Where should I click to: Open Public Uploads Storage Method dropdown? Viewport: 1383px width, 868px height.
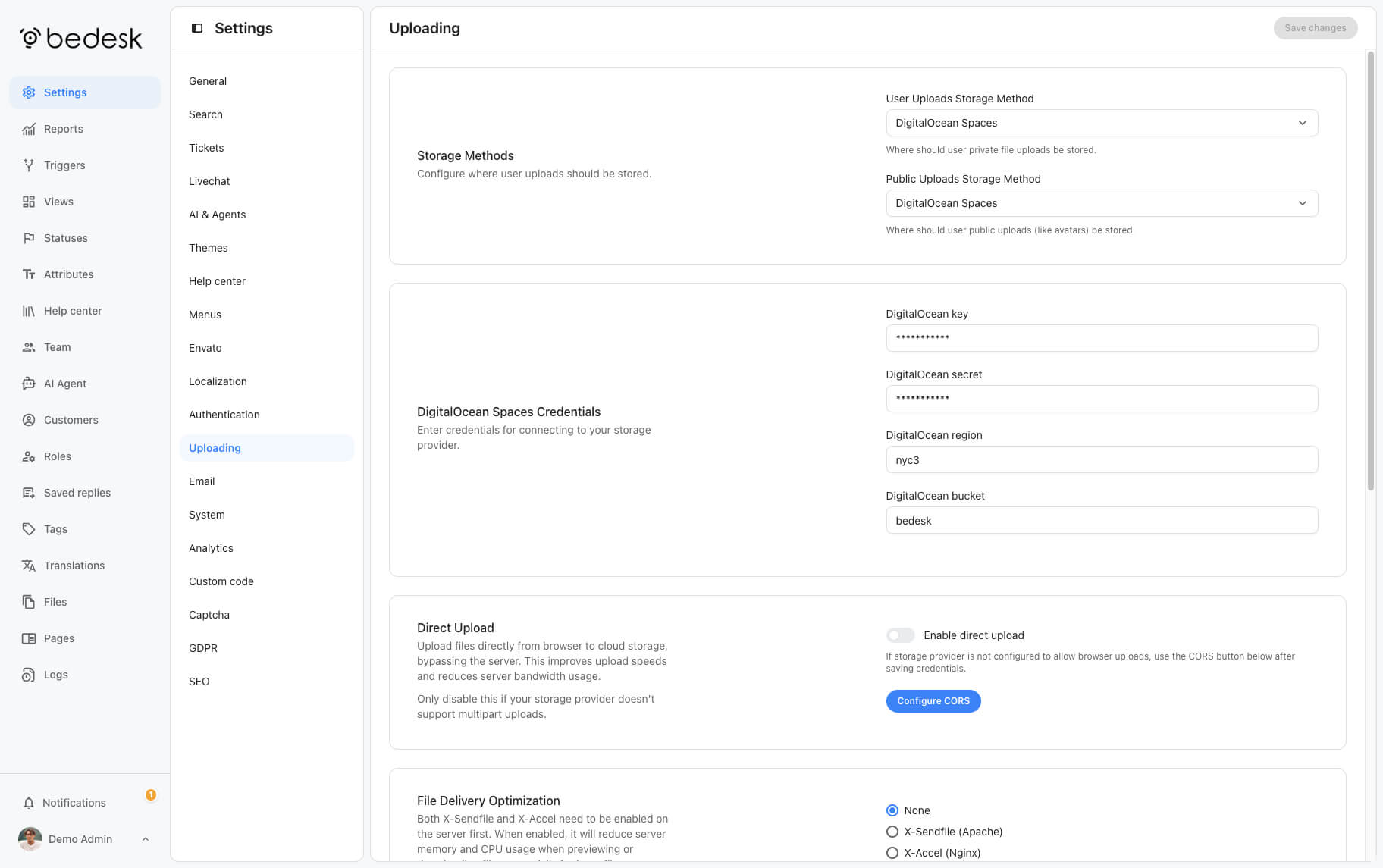coord(1102,203)
